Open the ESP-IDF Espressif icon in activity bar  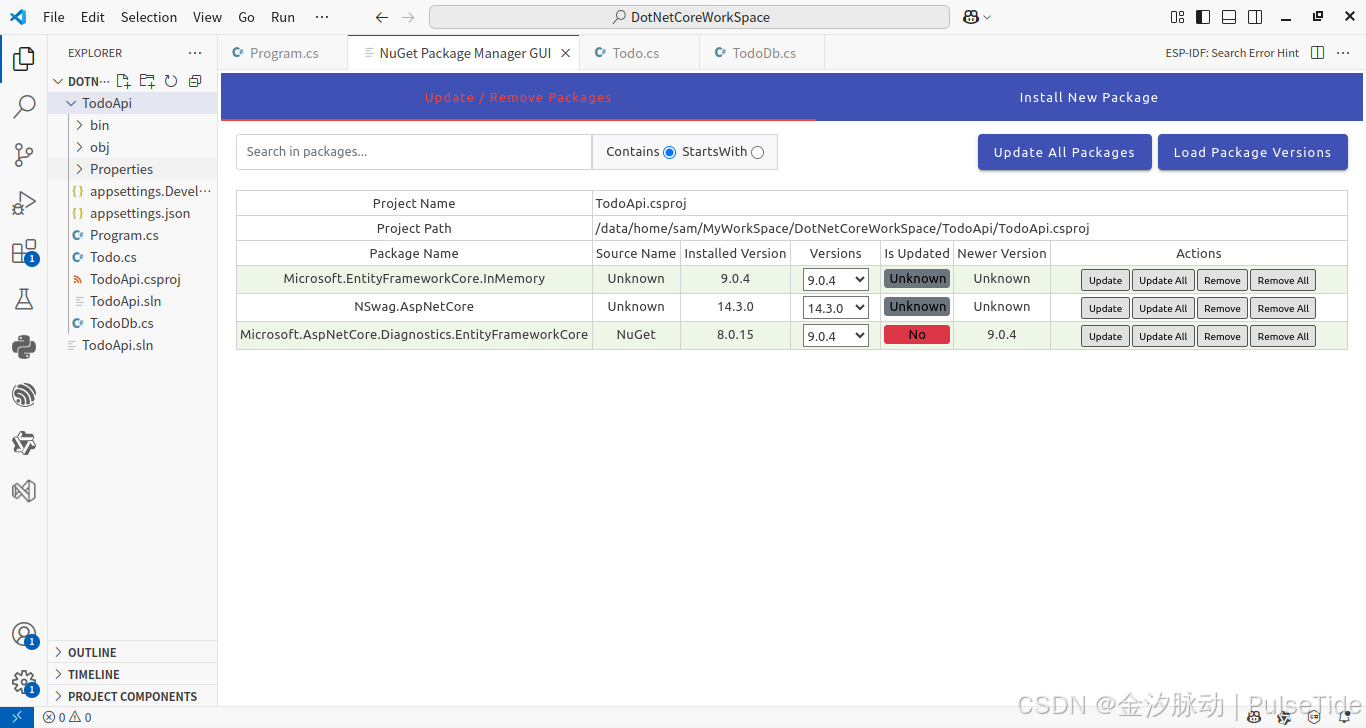point(24,395)
